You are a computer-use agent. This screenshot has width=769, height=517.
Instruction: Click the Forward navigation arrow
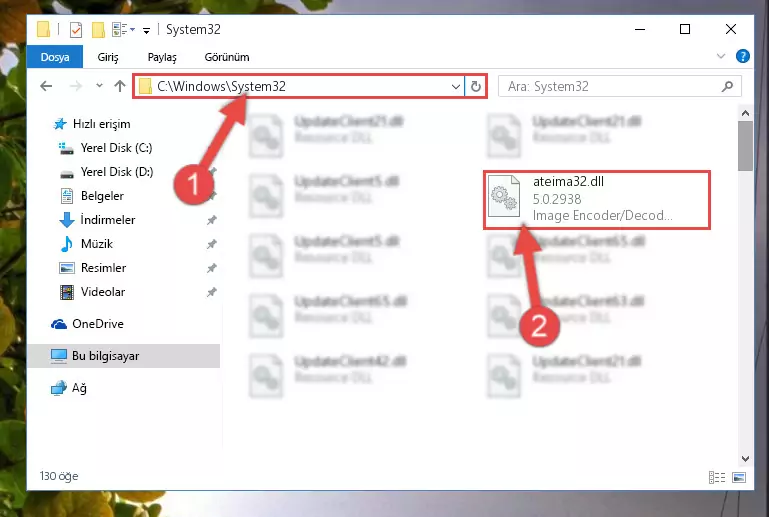tap(76, 86)
